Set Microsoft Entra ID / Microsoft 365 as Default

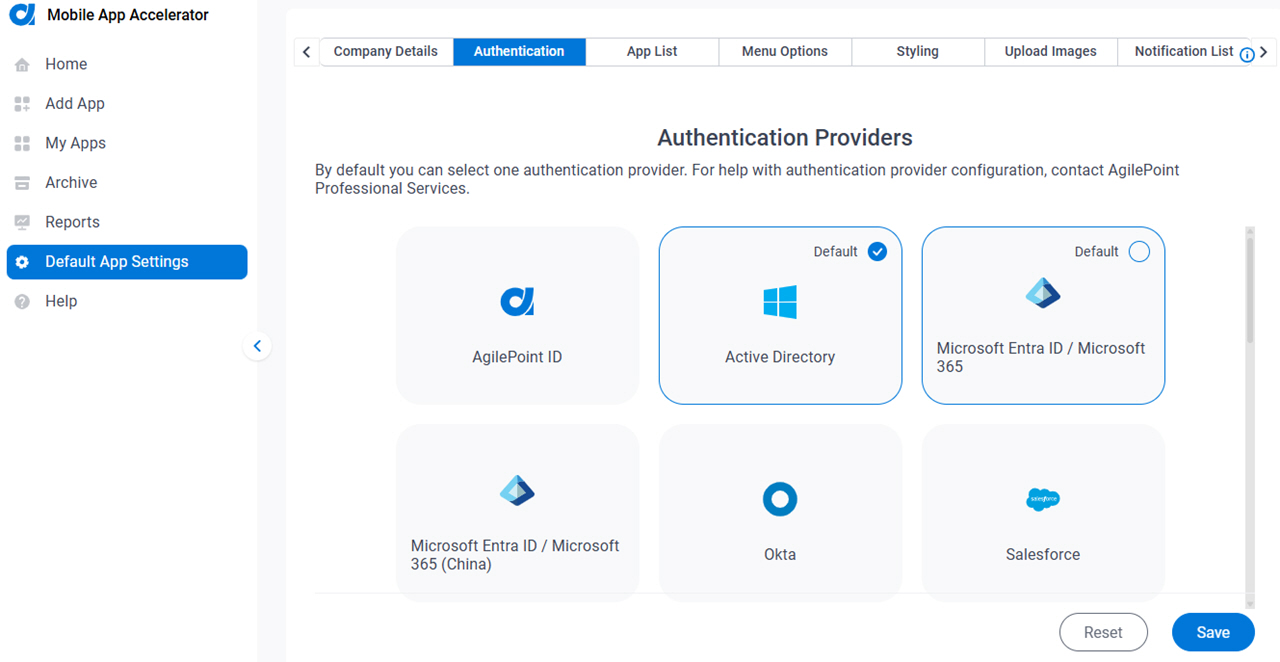pyautogui.click(x=1139, y=252)
